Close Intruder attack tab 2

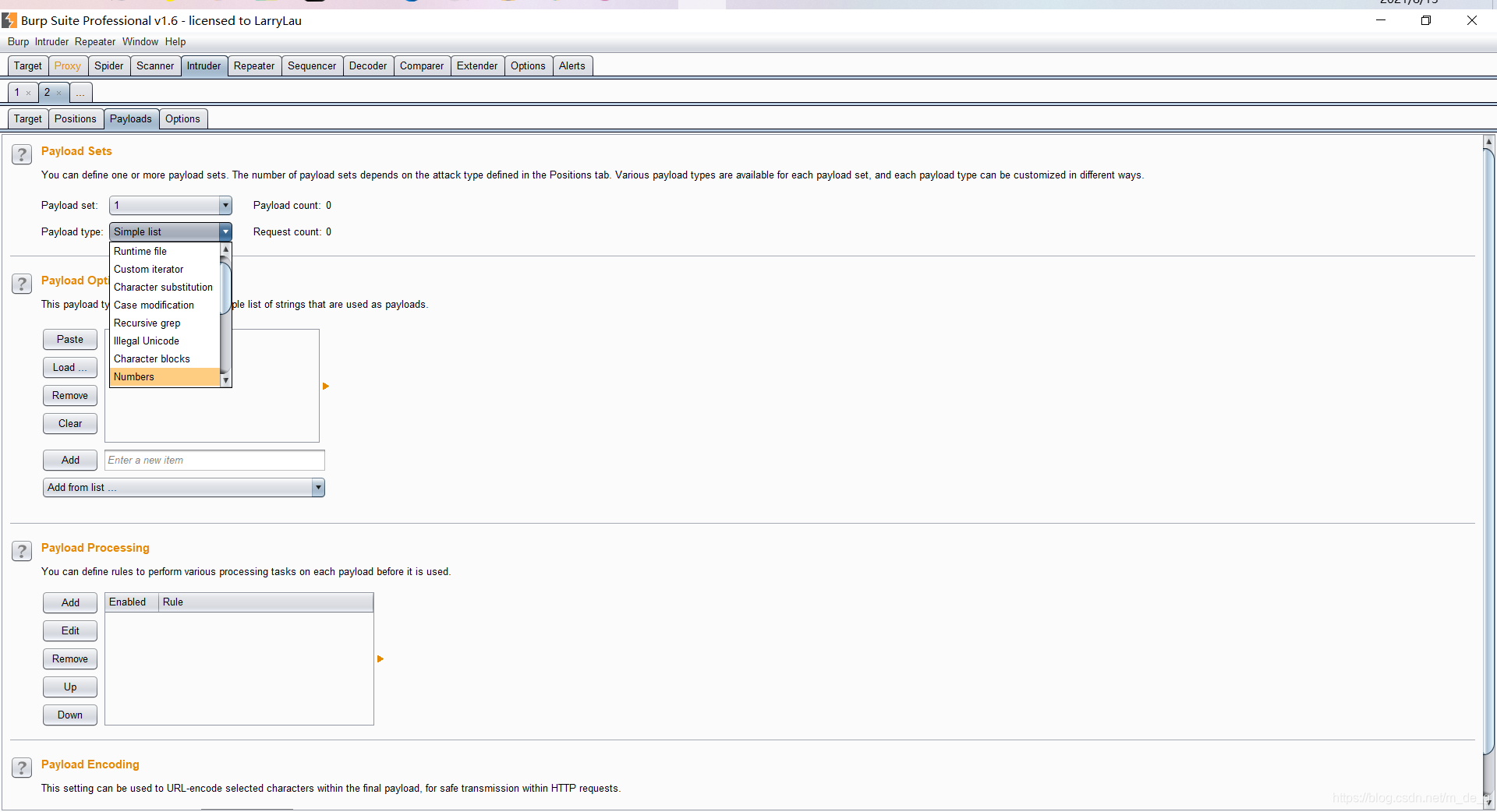[x=58, y=94]
